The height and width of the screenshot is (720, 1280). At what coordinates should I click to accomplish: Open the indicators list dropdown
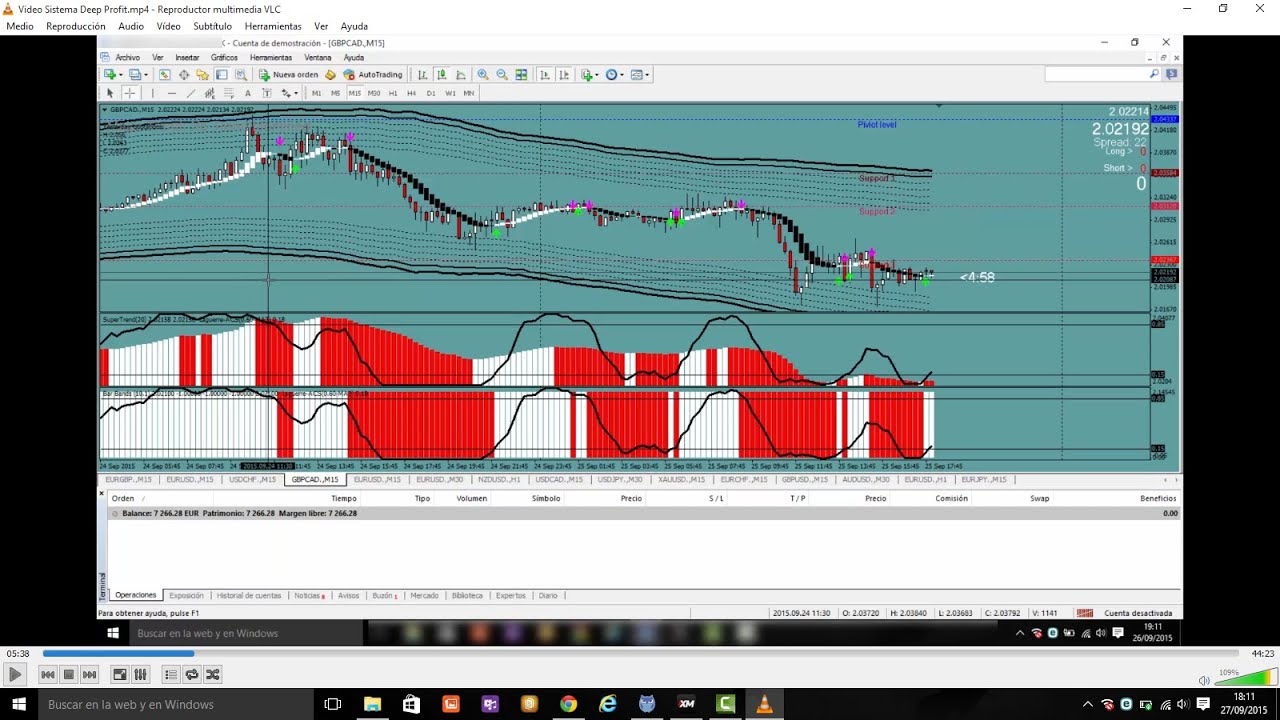(x=597, y=75)
